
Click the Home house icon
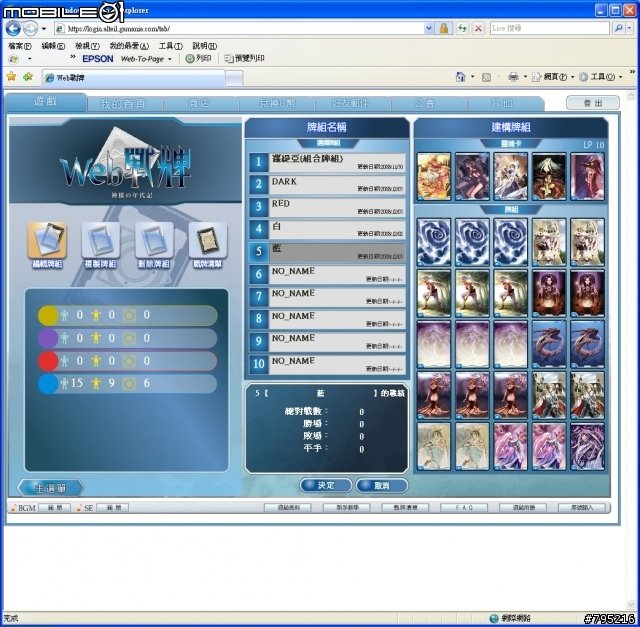[x=460, y=76]
